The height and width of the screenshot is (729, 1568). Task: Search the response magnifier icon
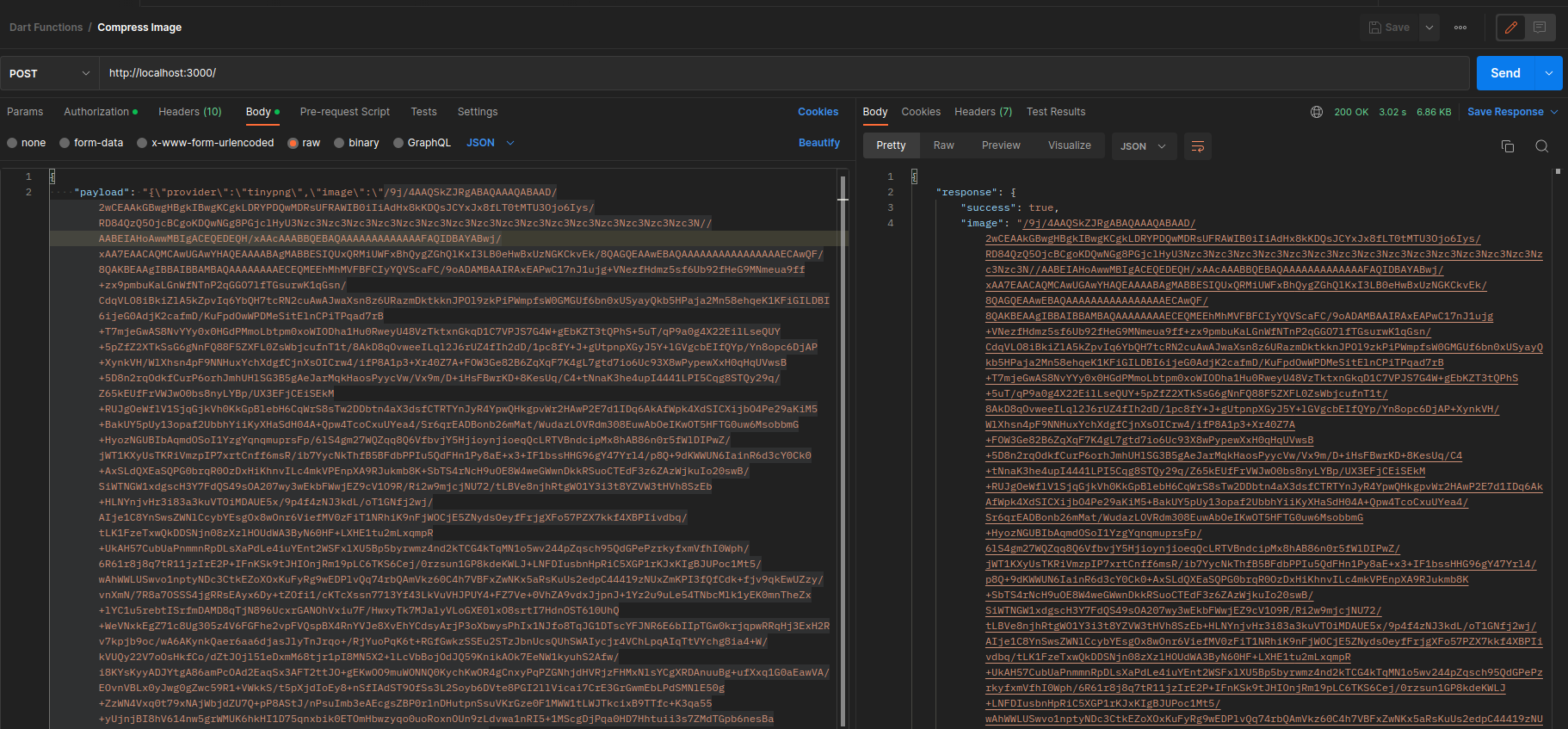point(1542,146)
